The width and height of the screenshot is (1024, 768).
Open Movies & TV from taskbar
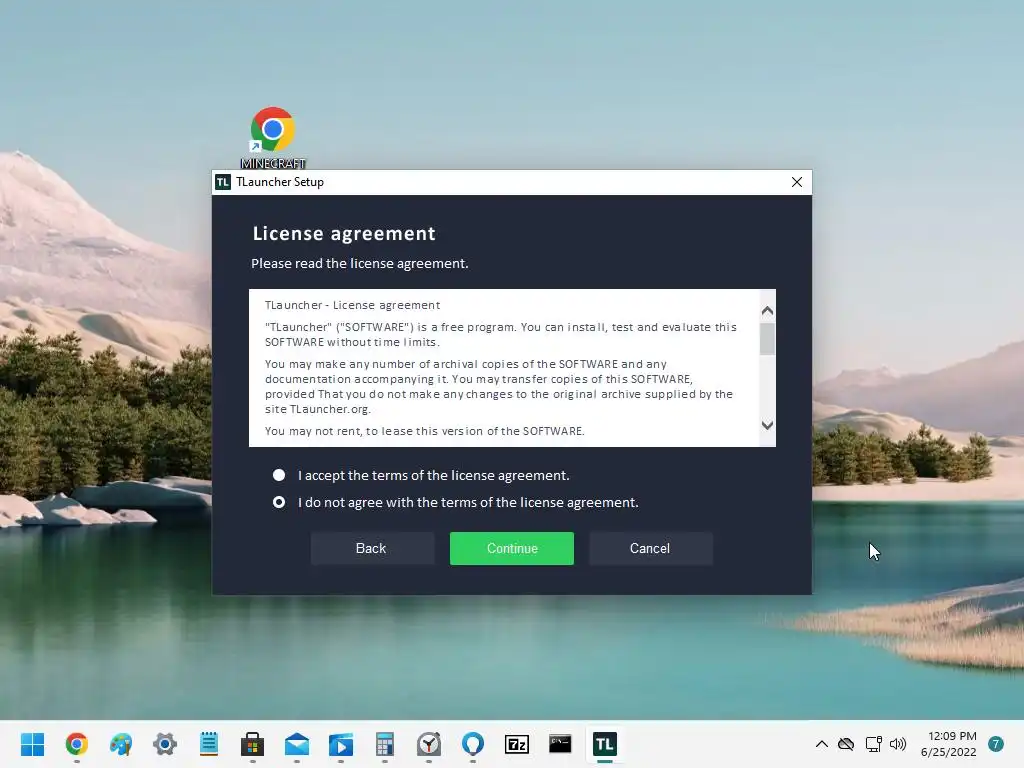341,744
